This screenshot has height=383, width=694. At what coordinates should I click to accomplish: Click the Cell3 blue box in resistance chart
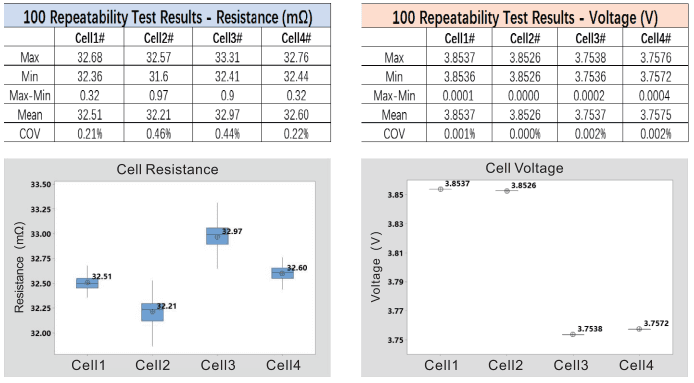(217, 236)
